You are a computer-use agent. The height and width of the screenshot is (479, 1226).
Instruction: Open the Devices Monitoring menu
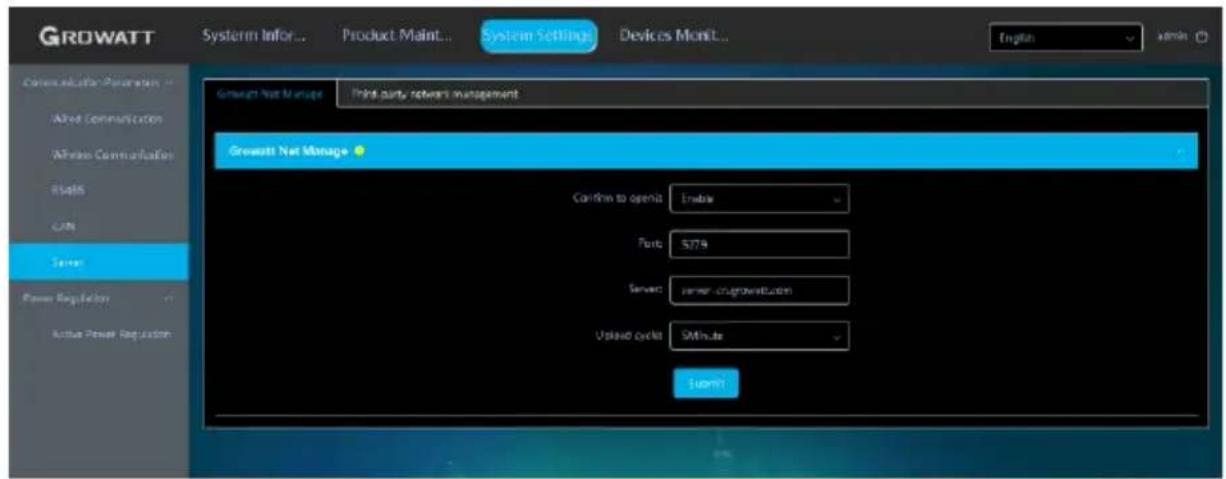tap(674, 35)
